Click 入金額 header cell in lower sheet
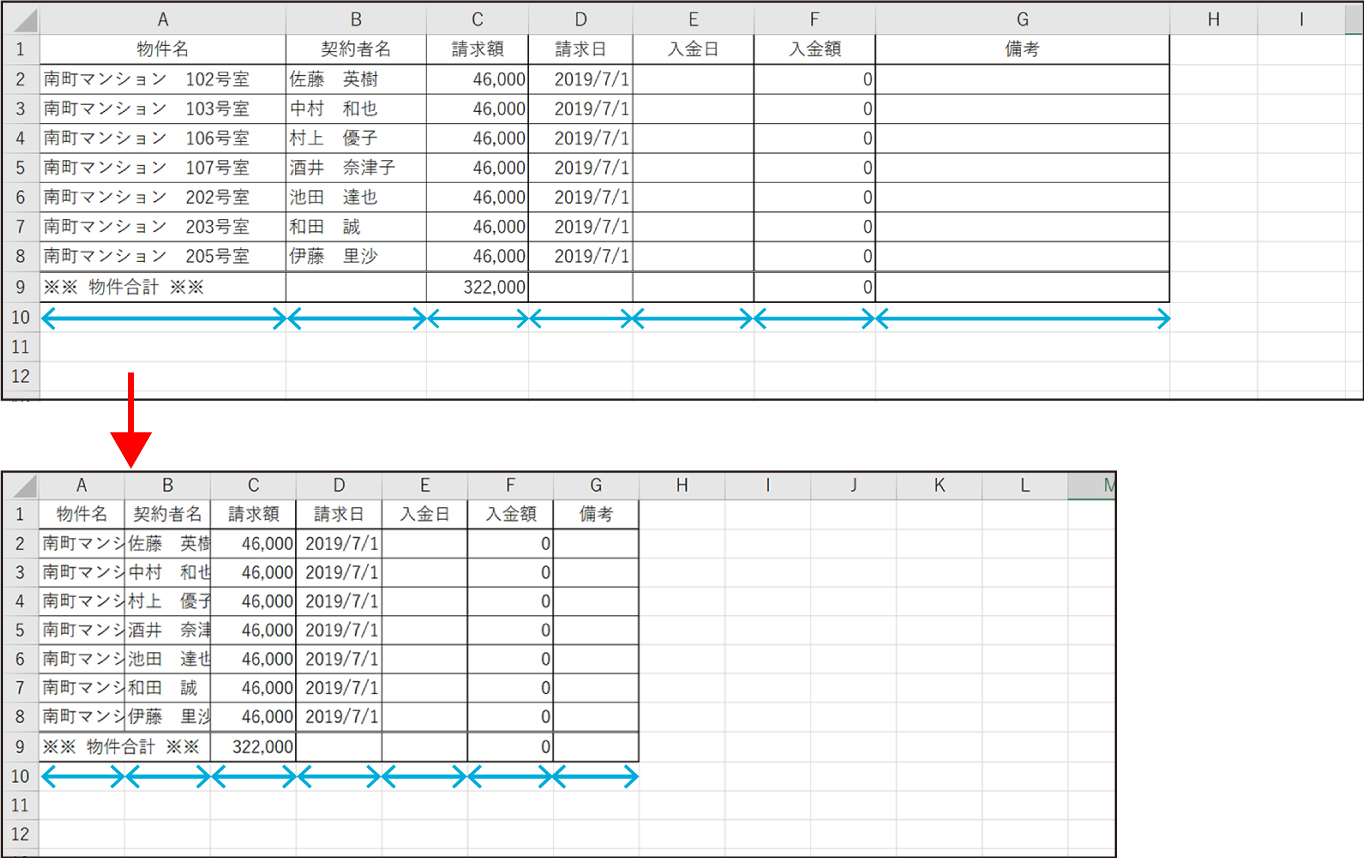1364x858 pixels. pyautogui.click(x=510, y=514)
